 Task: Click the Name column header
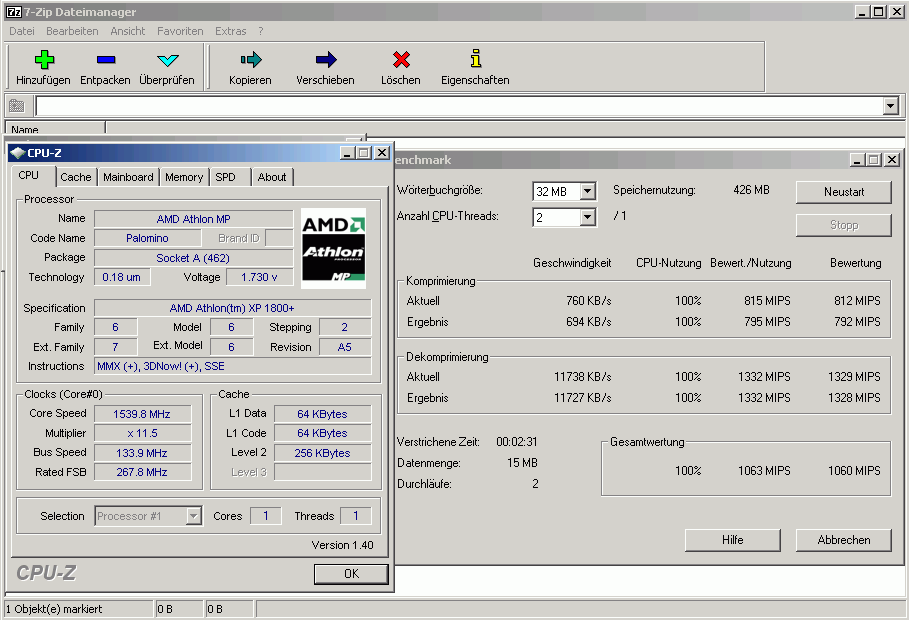pyautogui.click(x=55, y=129)
